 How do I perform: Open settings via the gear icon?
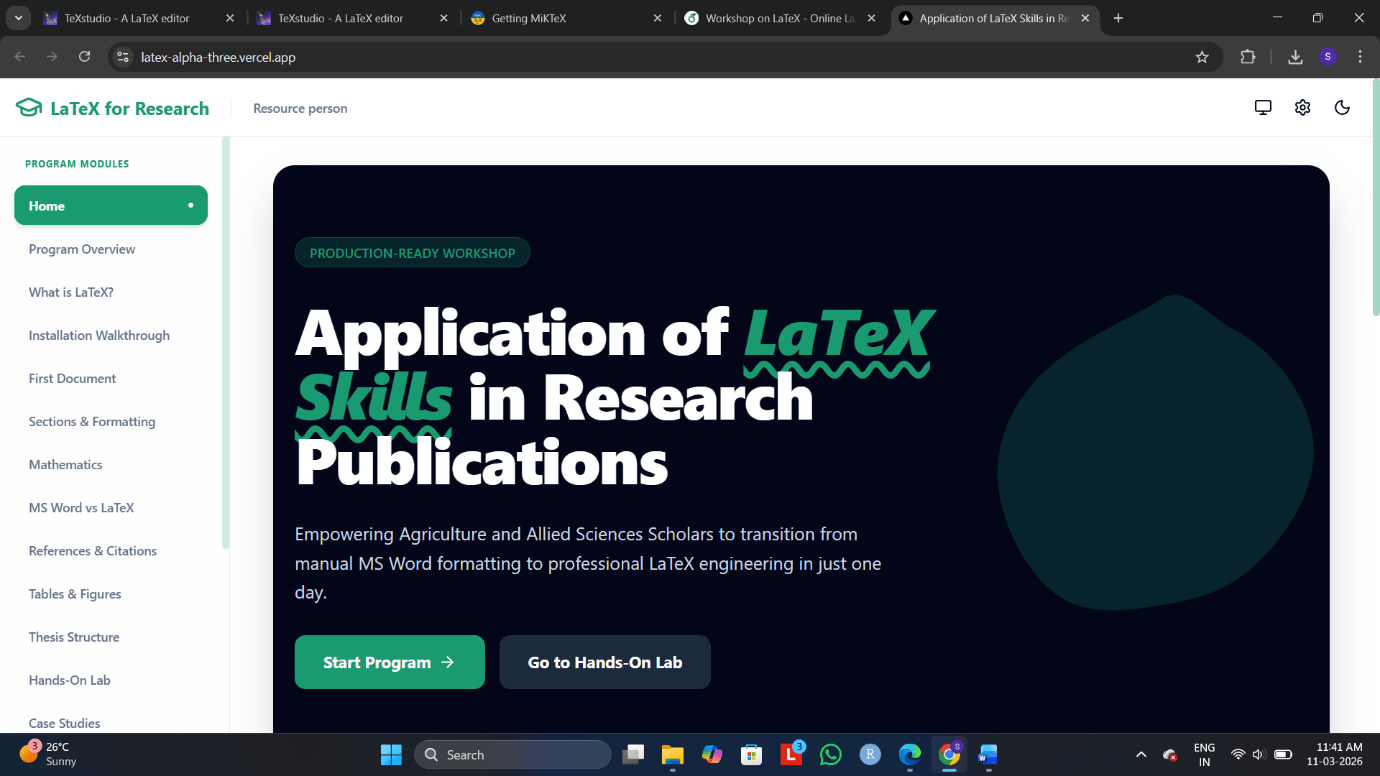coord(1302,108)
